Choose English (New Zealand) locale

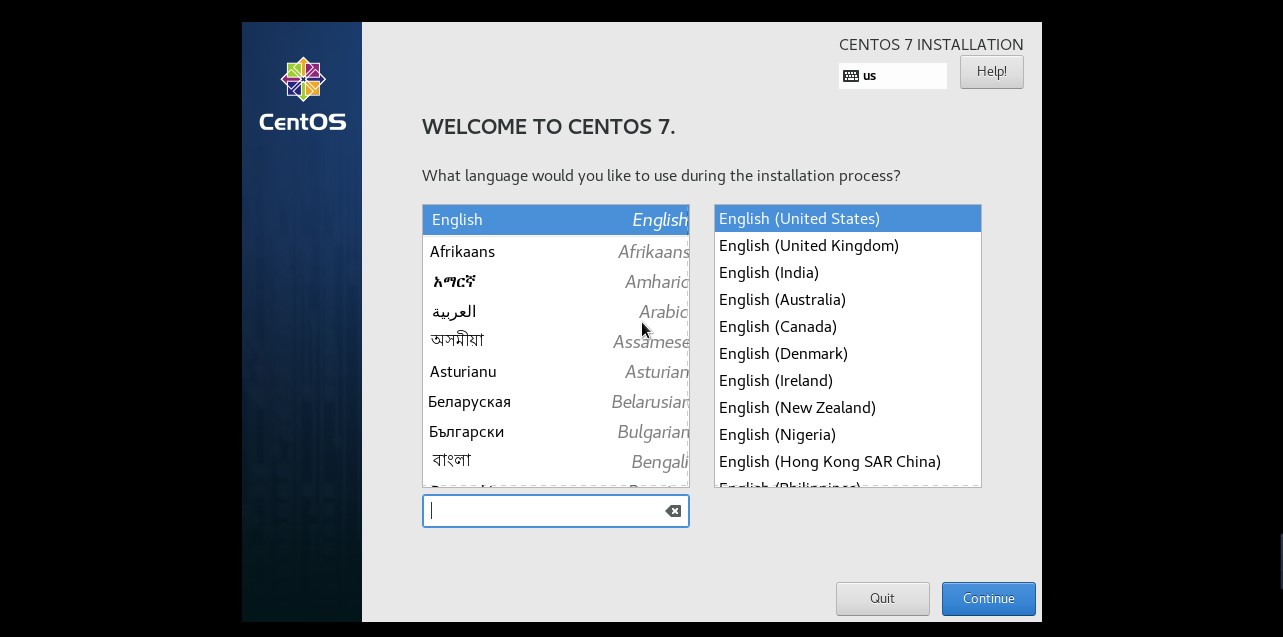847,407
